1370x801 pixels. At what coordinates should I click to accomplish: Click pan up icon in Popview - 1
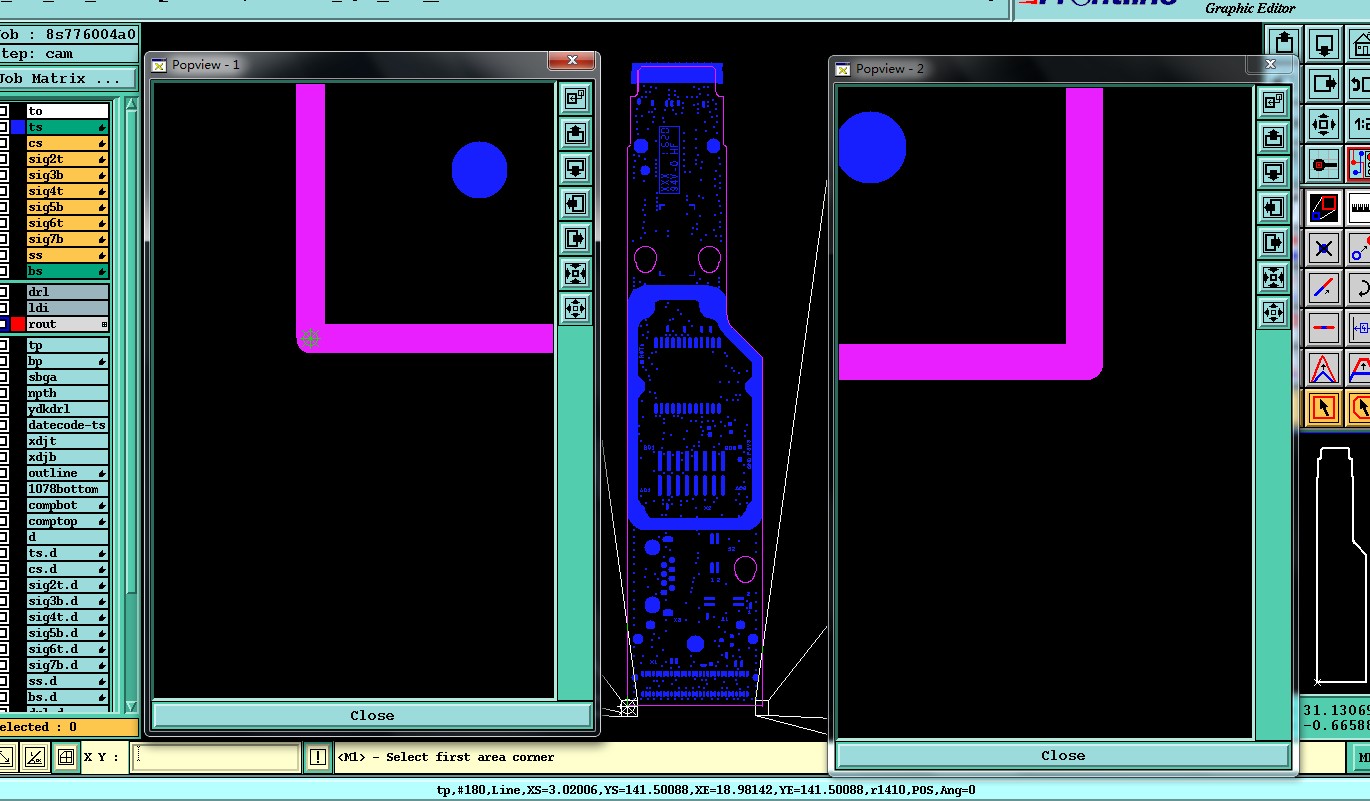575,133
